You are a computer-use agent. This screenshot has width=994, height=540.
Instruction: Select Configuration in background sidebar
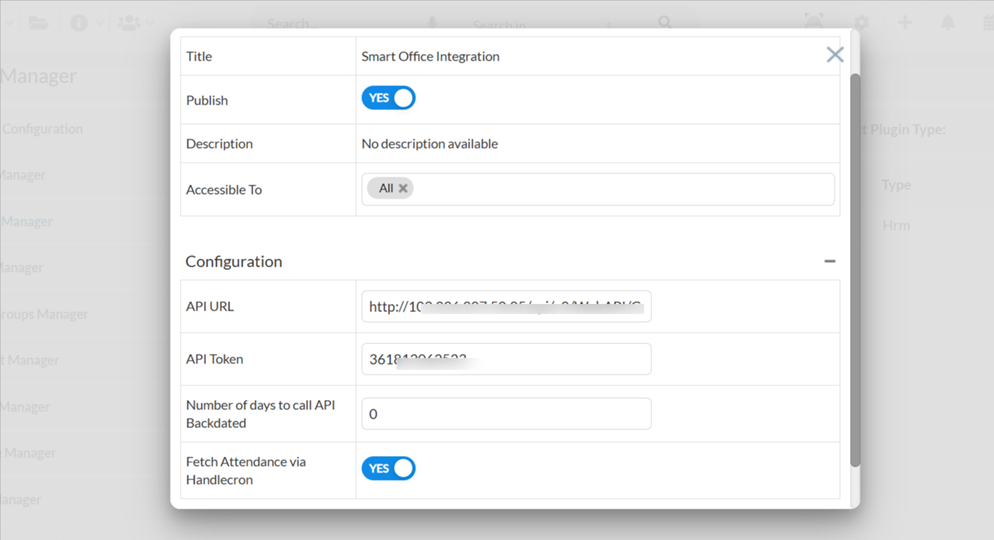pyautogui.click(x=42, y=129)
